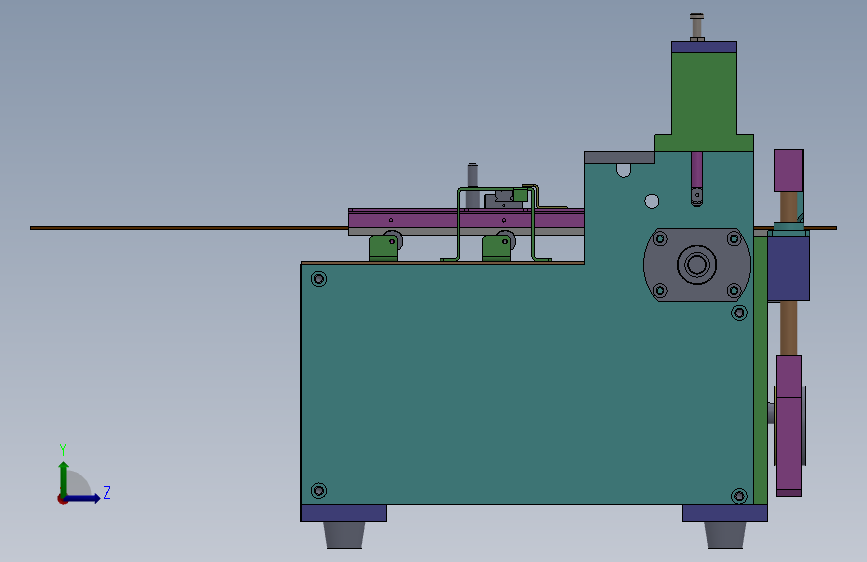
Task: Select the right green roller bracket
Action: click(497, 248)
